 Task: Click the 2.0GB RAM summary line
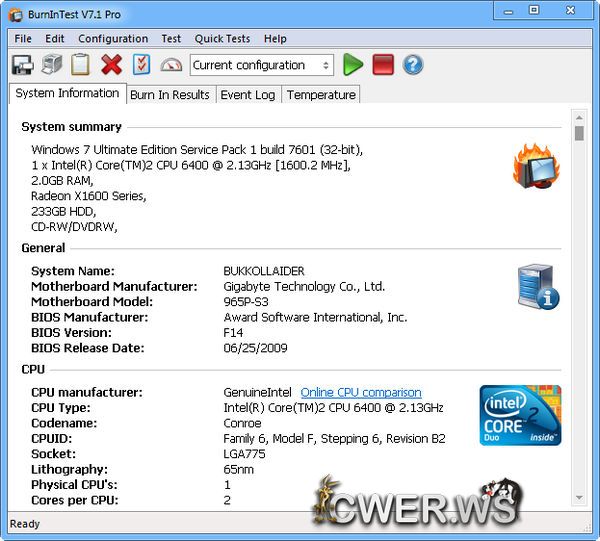point(62,181)
